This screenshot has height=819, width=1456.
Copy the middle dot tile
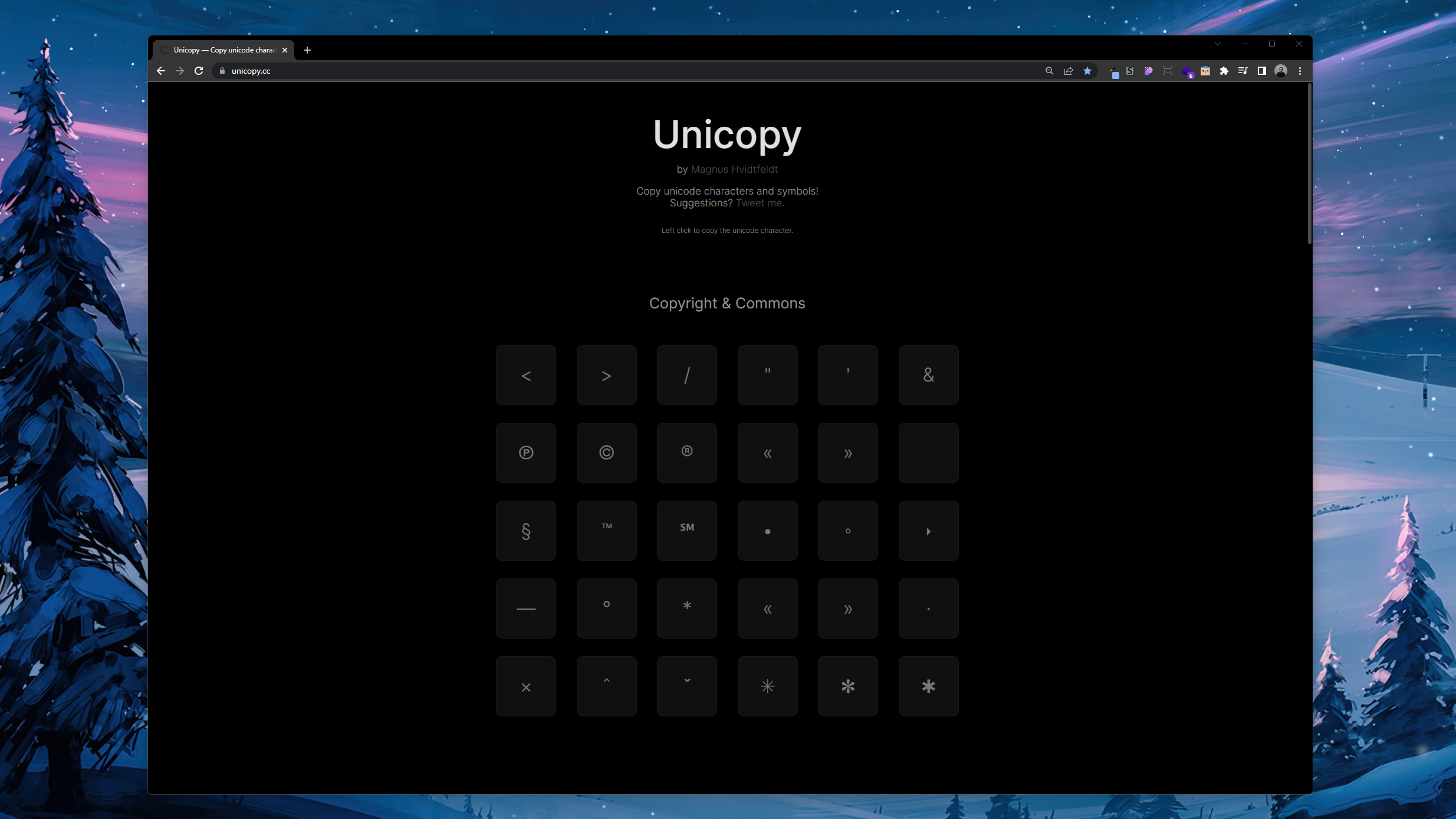tap(928, 609)
